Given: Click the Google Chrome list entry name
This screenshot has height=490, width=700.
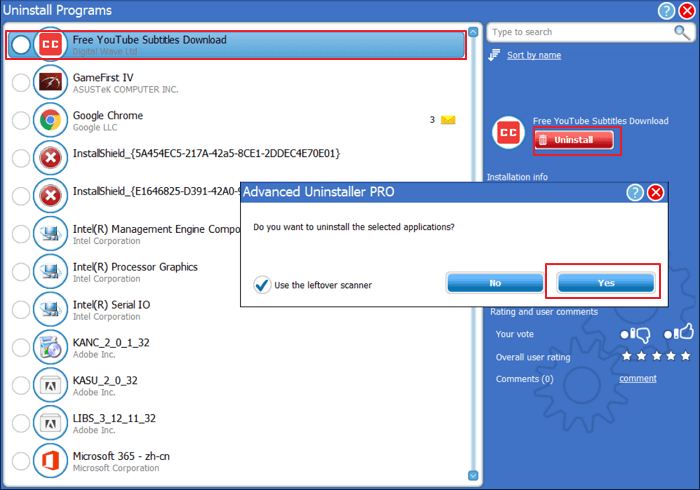Looking at the screenshot, I should coord(108,116).
